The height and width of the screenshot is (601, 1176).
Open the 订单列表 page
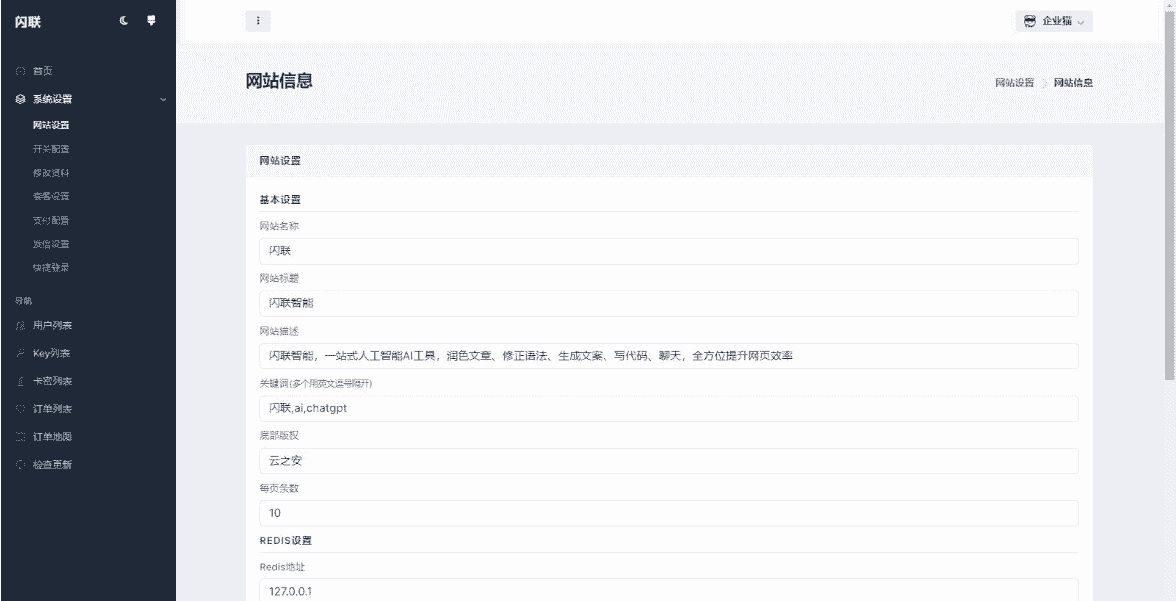click(52, 409)
